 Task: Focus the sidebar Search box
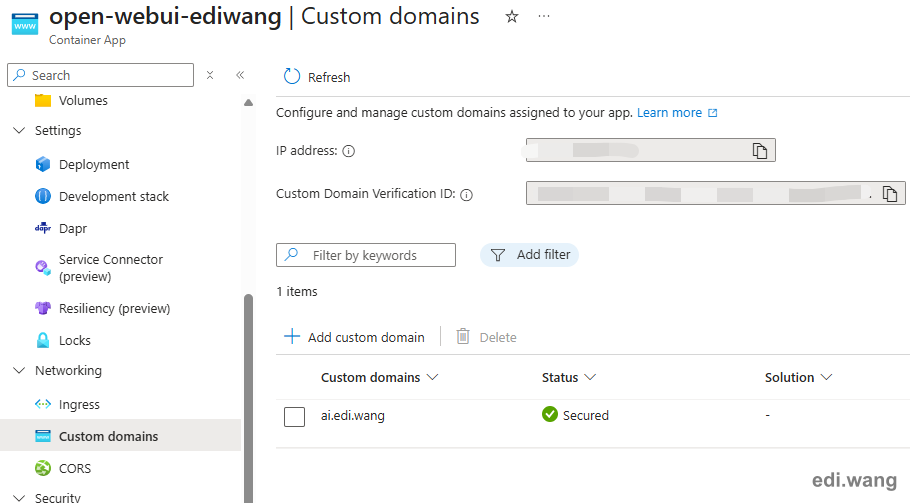[100, 75]
